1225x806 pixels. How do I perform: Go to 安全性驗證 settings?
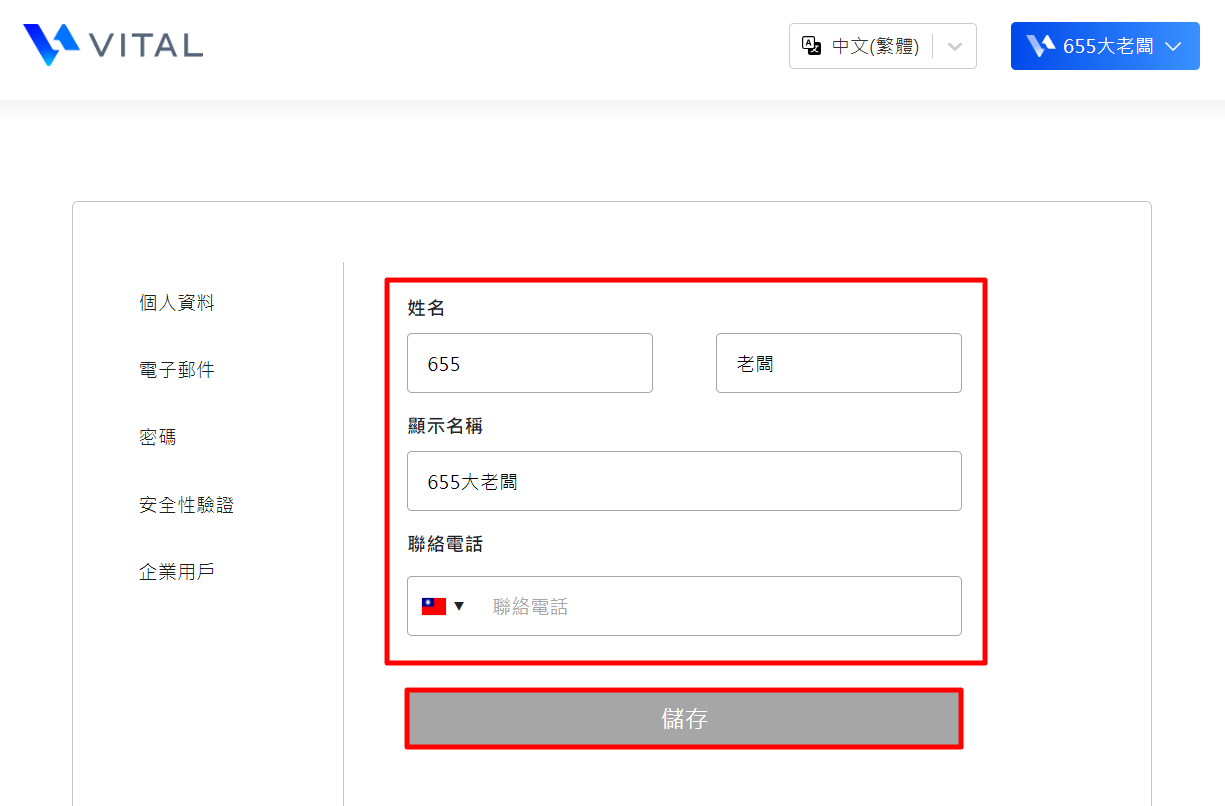186,505
